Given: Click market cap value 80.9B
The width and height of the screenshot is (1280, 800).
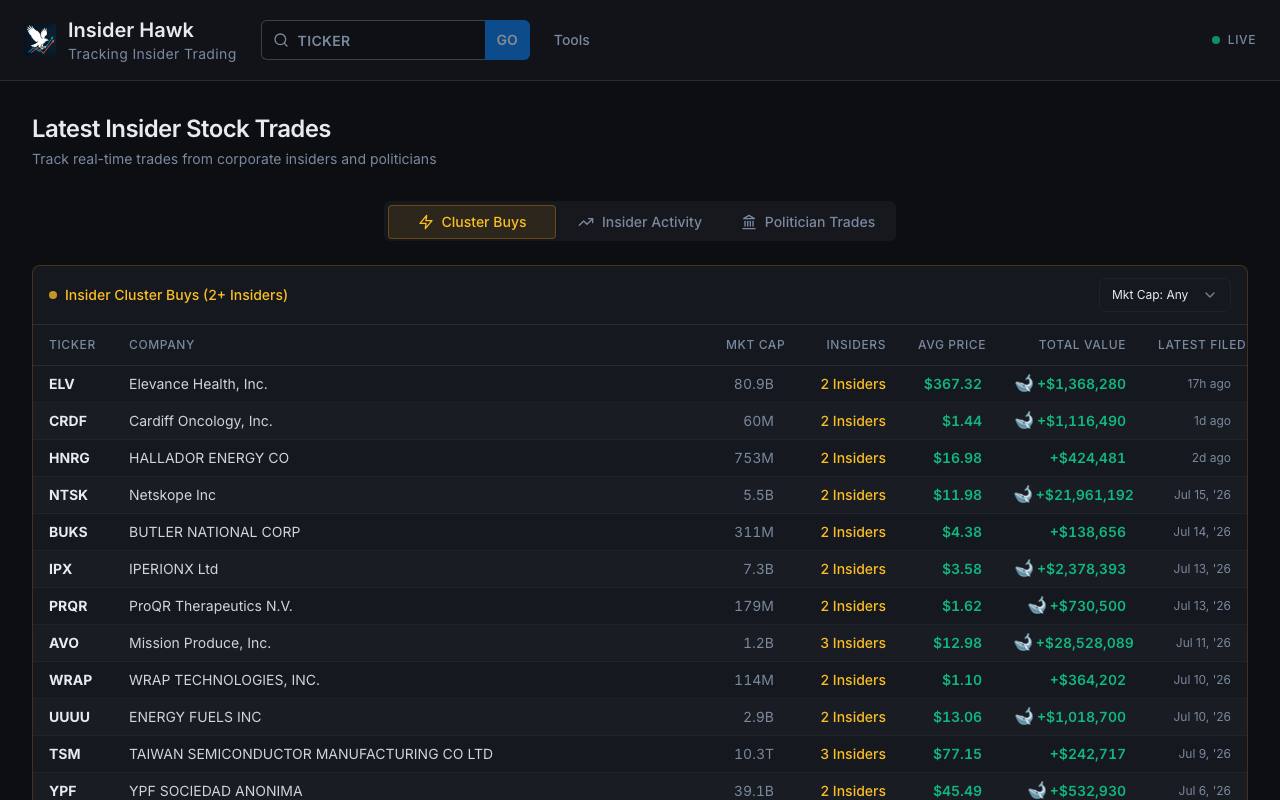Looking at the screenshot, I should 754,384.
